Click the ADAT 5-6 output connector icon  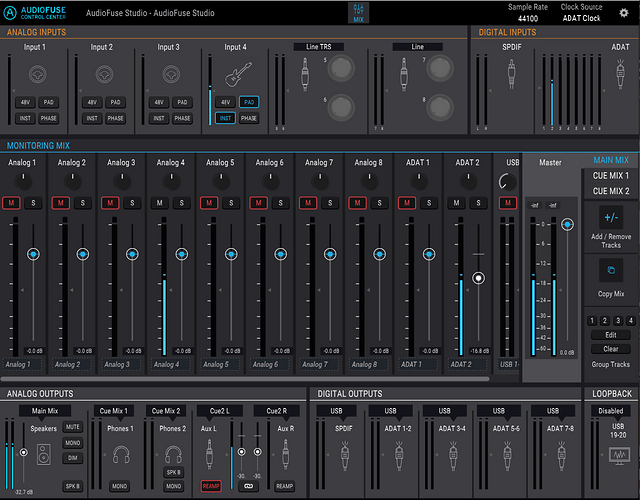[x=507, y=456]
